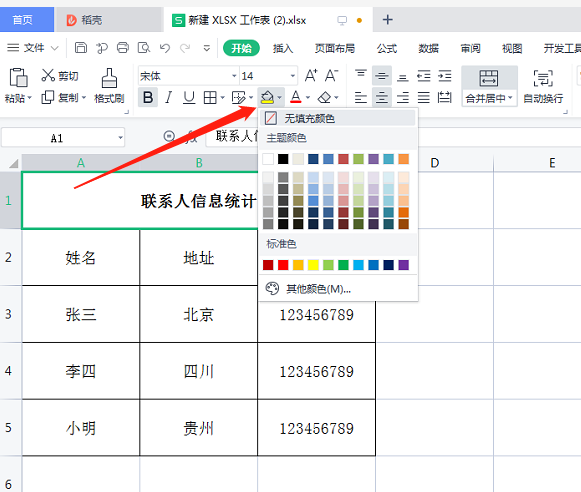The height and width of the screenshot is (492, 581).
Task: Switch to the 数据 ribbon tab
Action: coord(429,48)
